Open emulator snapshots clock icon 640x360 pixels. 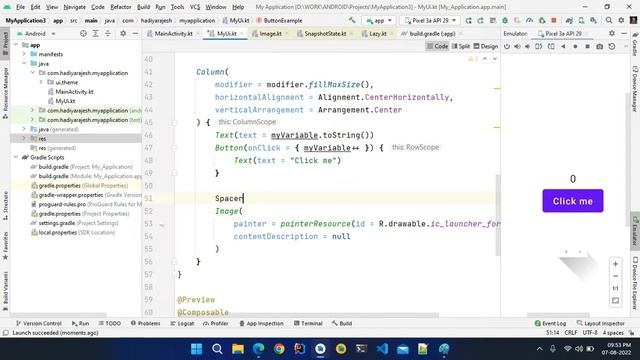(612, 47)
